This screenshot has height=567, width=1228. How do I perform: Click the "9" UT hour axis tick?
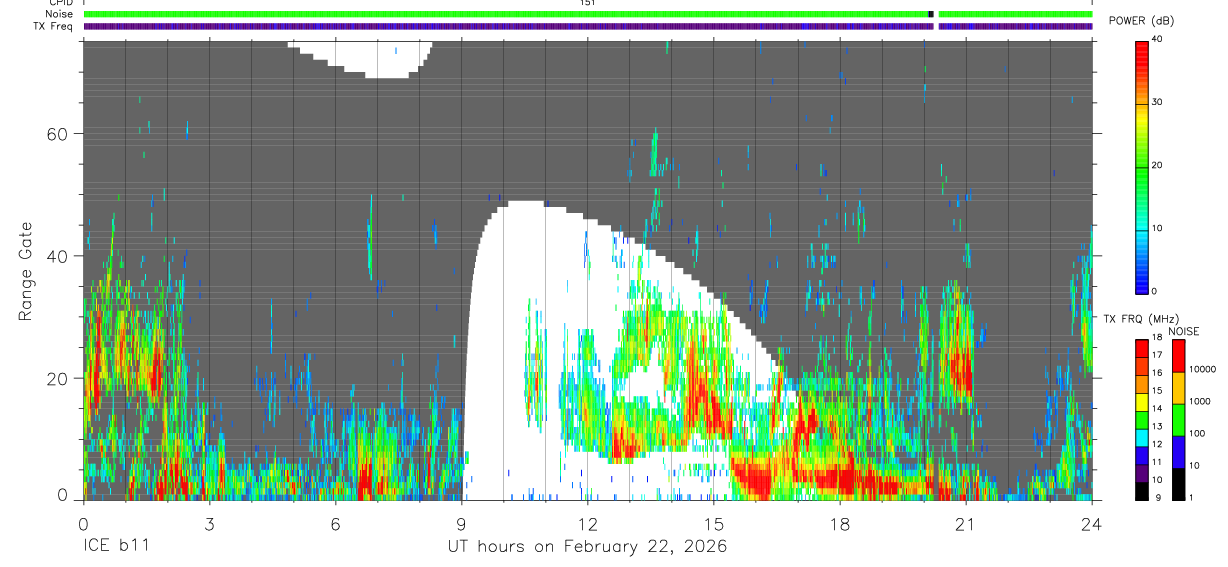[461, 523]
